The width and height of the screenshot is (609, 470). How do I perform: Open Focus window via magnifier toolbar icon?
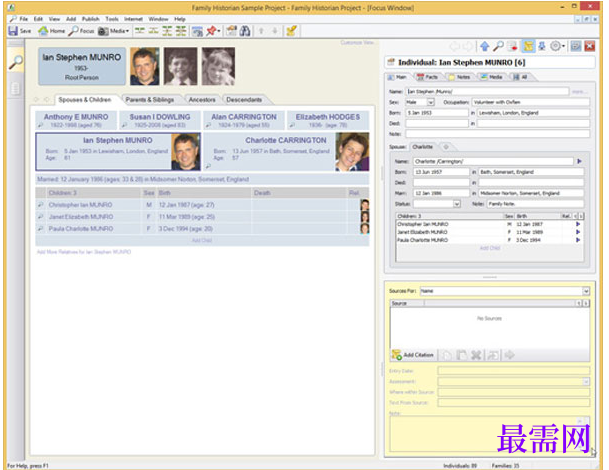81,31
